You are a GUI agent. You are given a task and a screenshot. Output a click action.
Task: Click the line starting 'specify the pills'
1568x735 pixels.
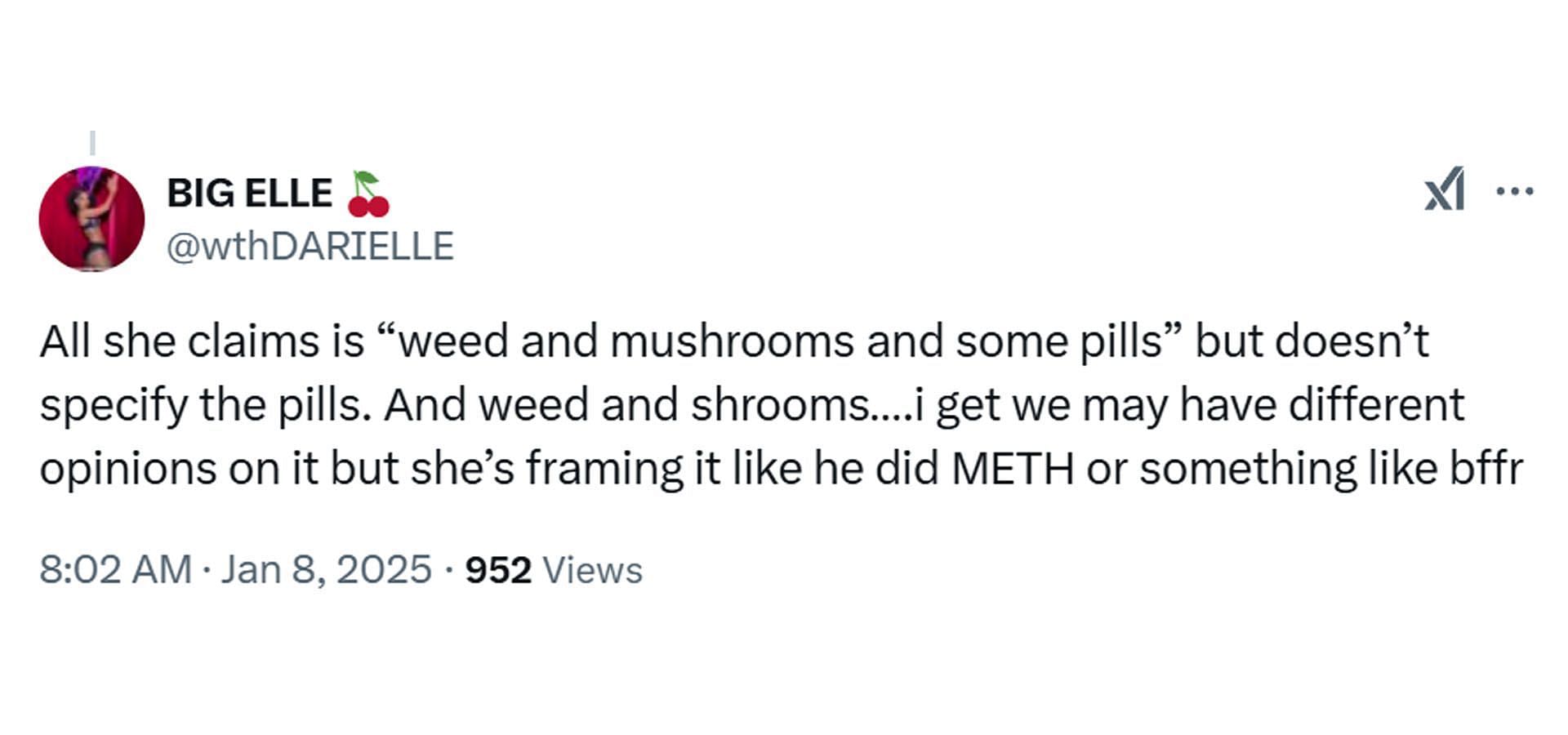[x=752, y=406]
